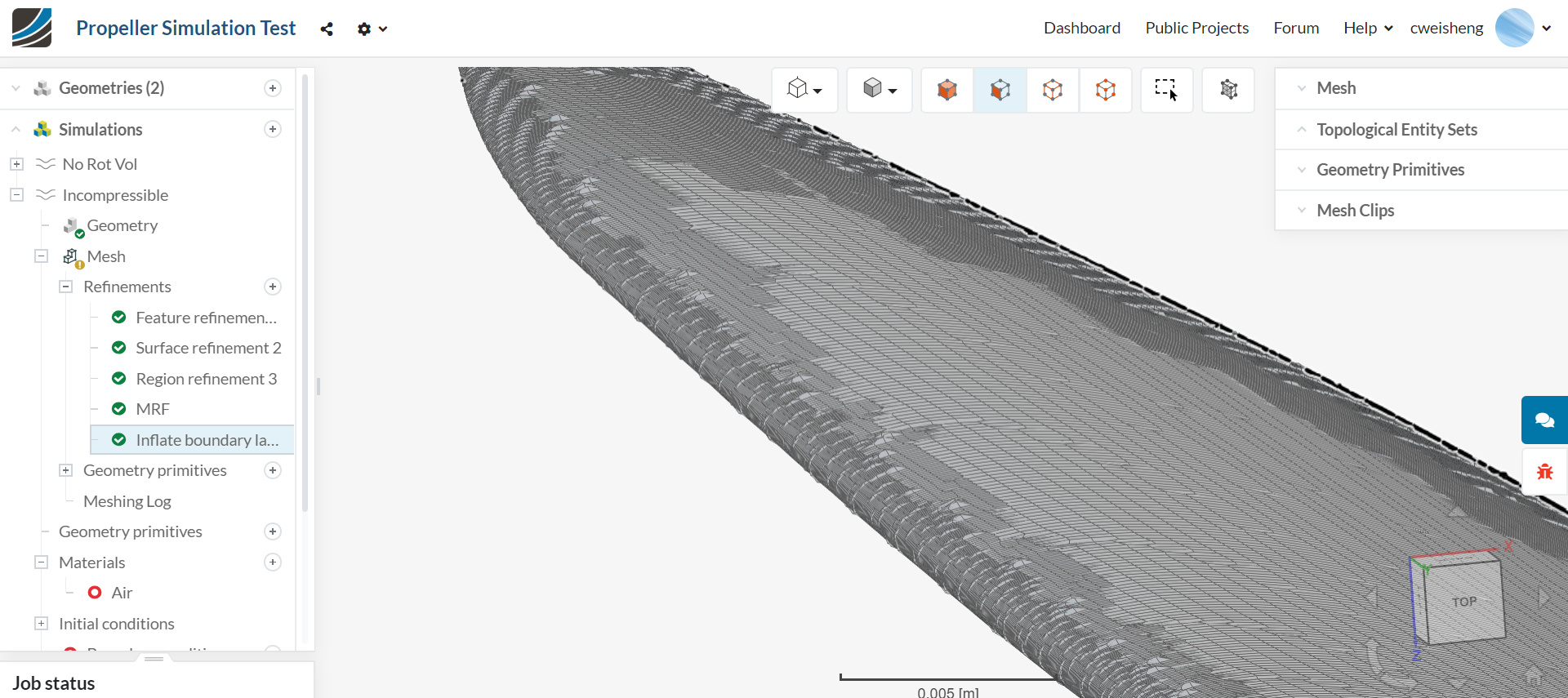Expand the Geometry Primitives right panel section
Screen dimensions: 1568x698
(1302, 170)
